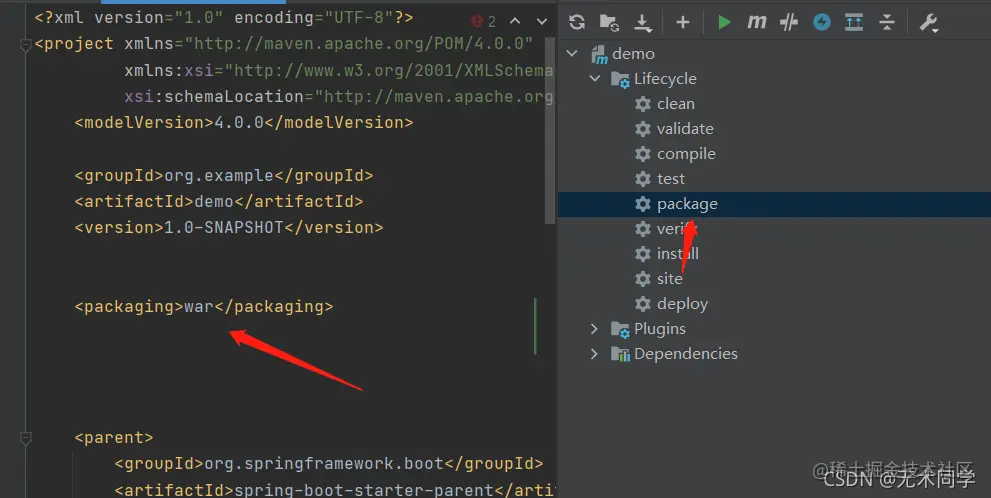Click the artifactId demo line
Viewport: 991px width, 498px height.
219,202
